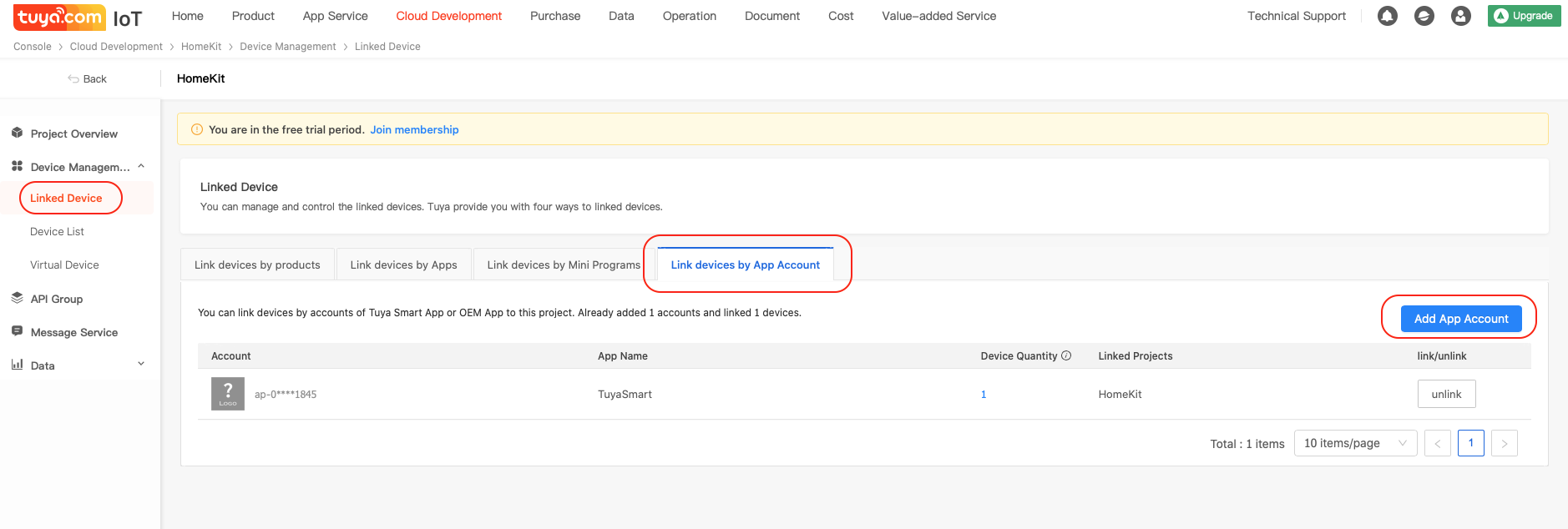
Task: Click the HomeKit linked project cell
Action: 1120,395
